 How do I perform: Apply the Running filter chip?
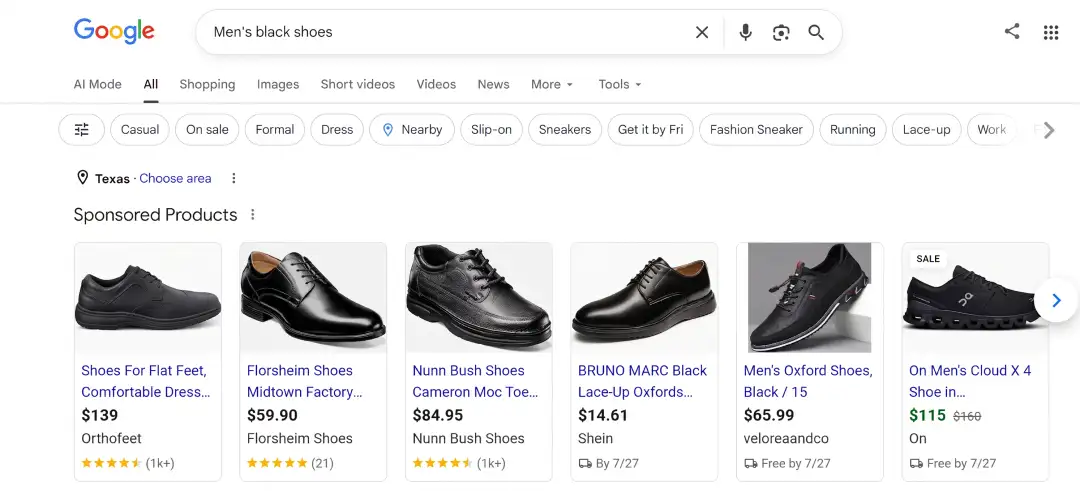pyautogui.click(x=853, y=129)
